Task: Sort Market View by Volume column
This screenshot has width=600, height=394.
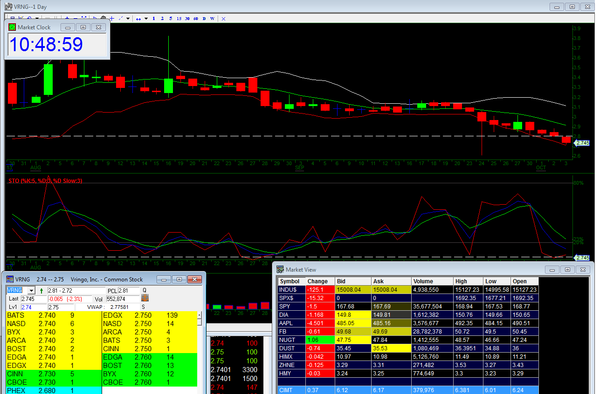Action: 432,281
